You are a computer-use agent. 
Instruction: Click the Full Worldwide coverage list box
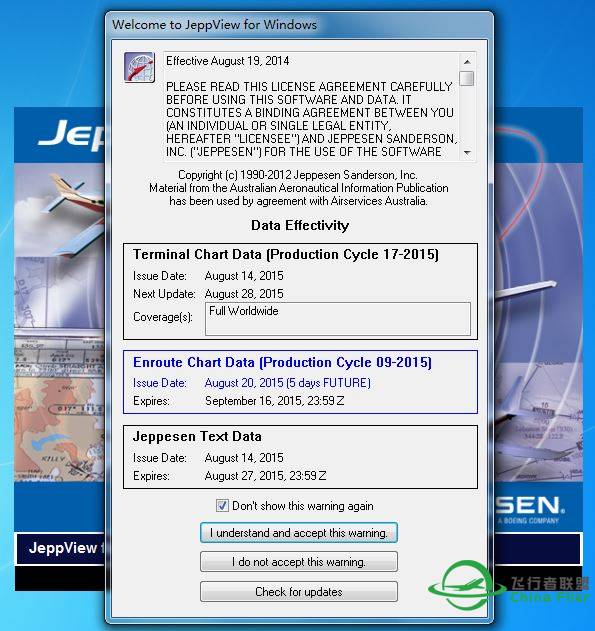tap(338, 319)
